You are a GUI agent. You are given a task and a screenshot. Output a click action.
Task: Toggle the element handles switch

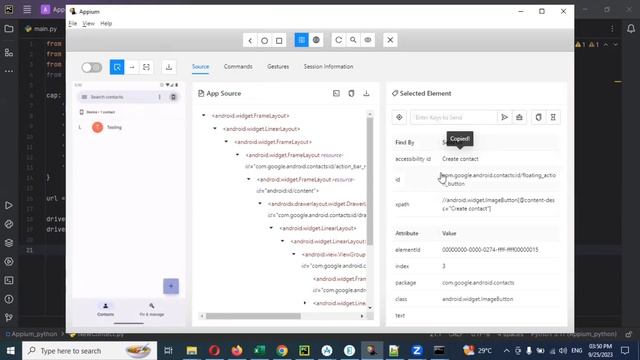[x=91, y=67]
